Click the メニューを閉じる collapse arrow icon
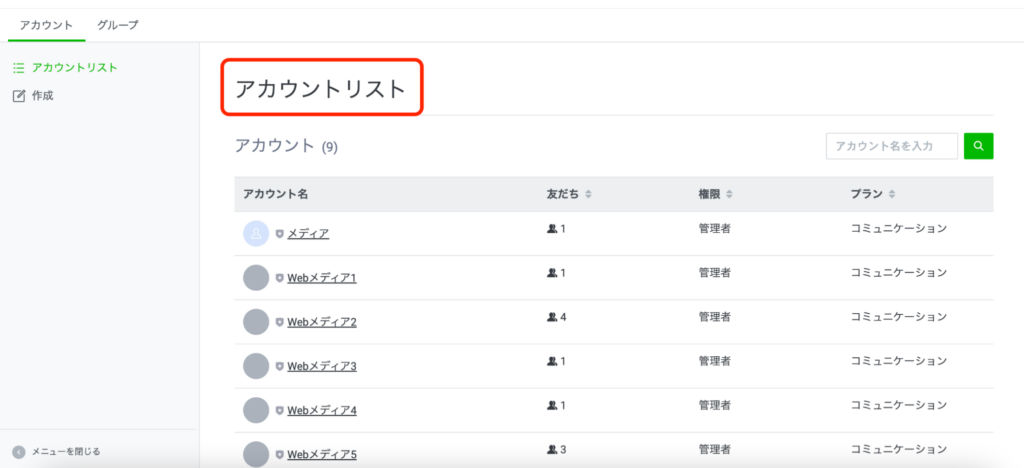 19,452
